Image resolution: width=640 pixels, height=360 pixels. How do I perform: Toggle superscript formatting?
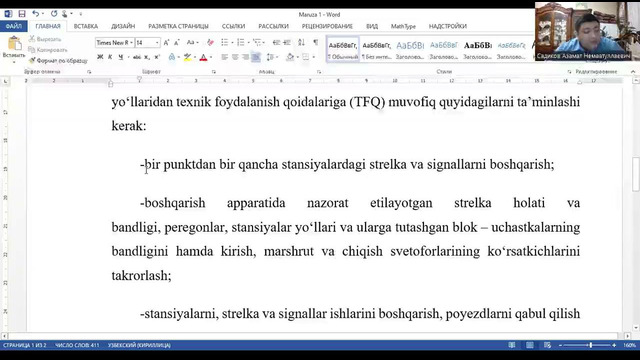click(157, 57)
